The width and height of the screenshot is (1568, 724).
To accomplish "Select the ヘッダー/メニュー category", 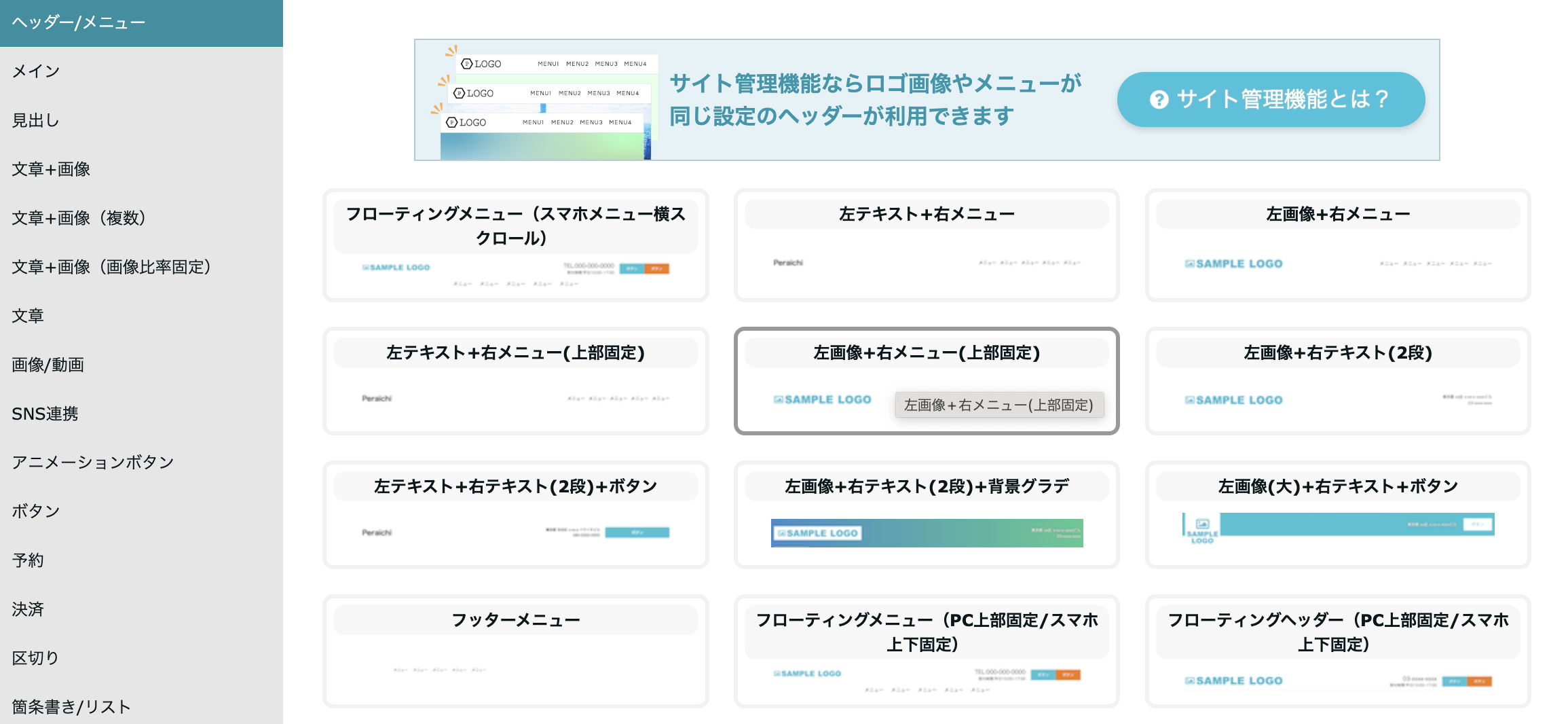I will click(141, 23).
